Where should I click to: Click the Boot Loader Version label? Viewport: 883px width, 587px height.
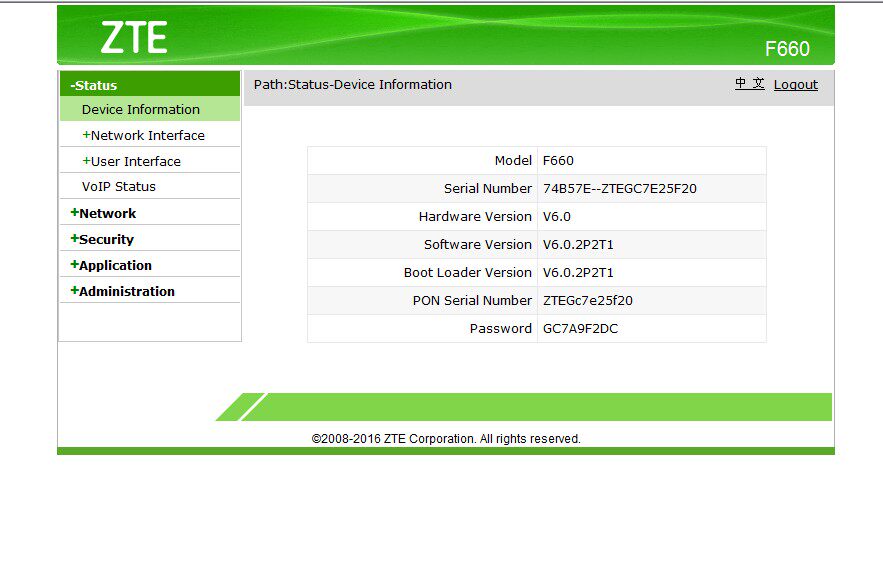point(467,273)
